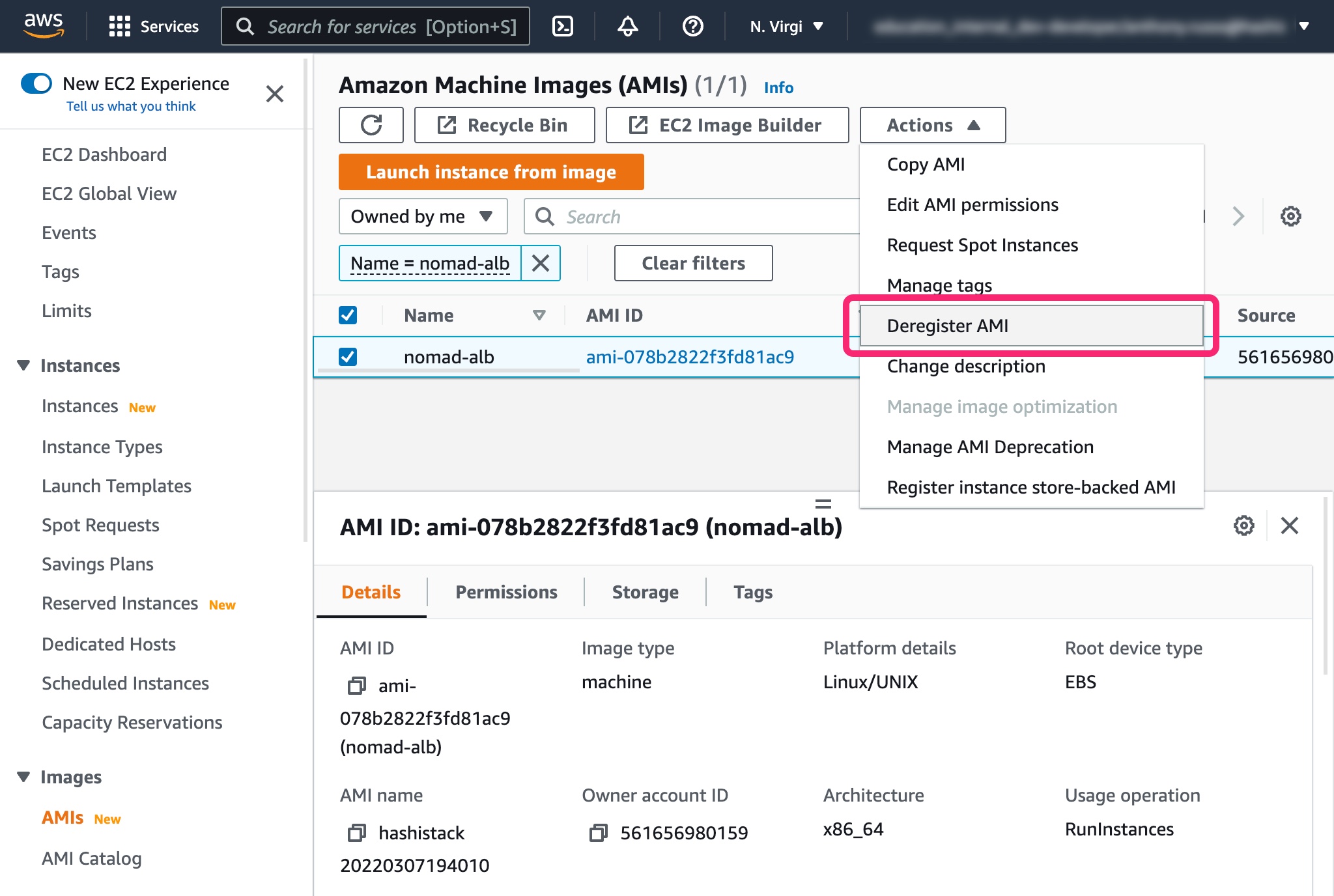Copy the hashistack AMI name

(x=356, y=833)
